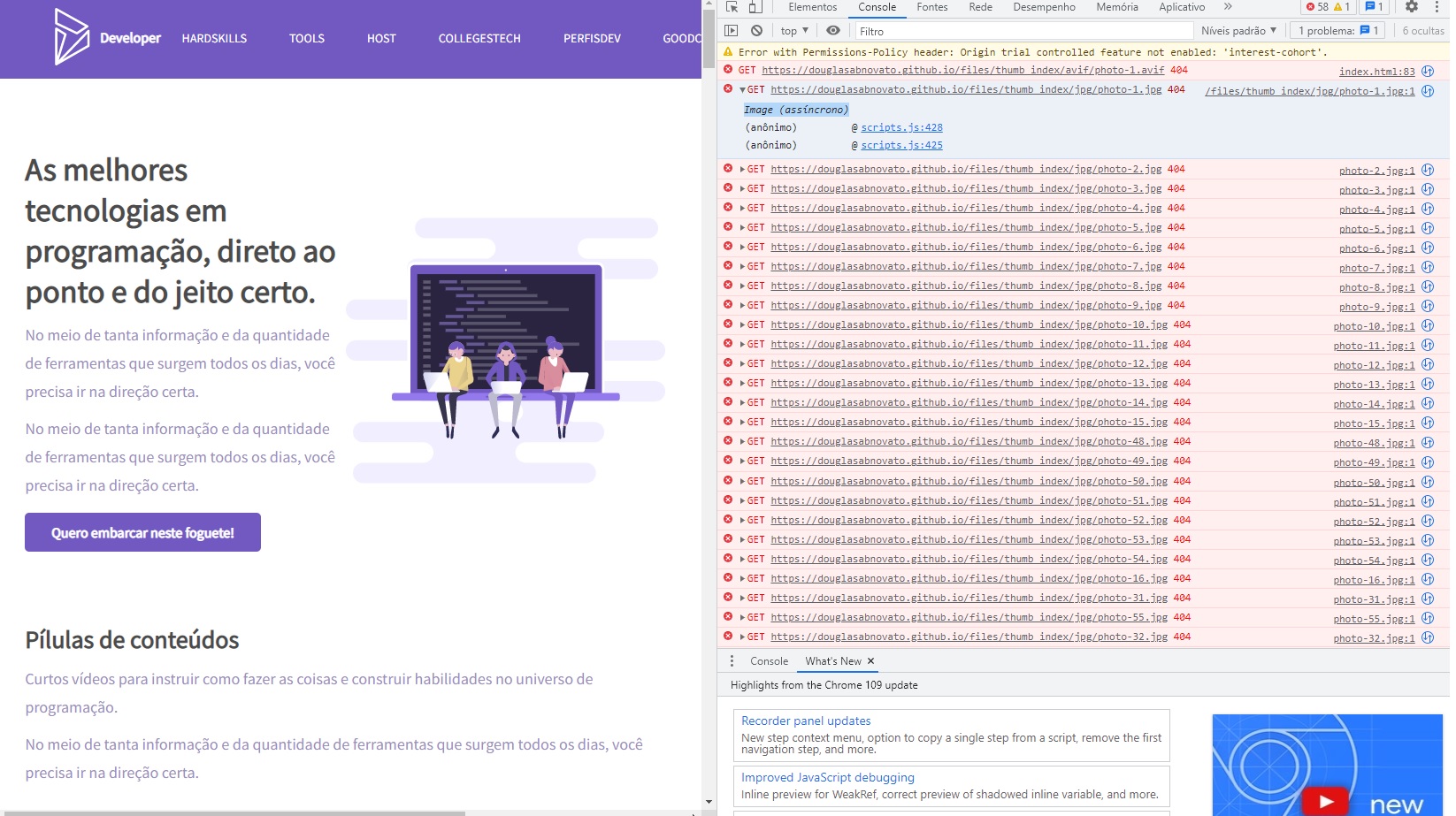Open the Níveis padrão log levels dropdown
The image size is (1456, 816).
[1238, 30]
